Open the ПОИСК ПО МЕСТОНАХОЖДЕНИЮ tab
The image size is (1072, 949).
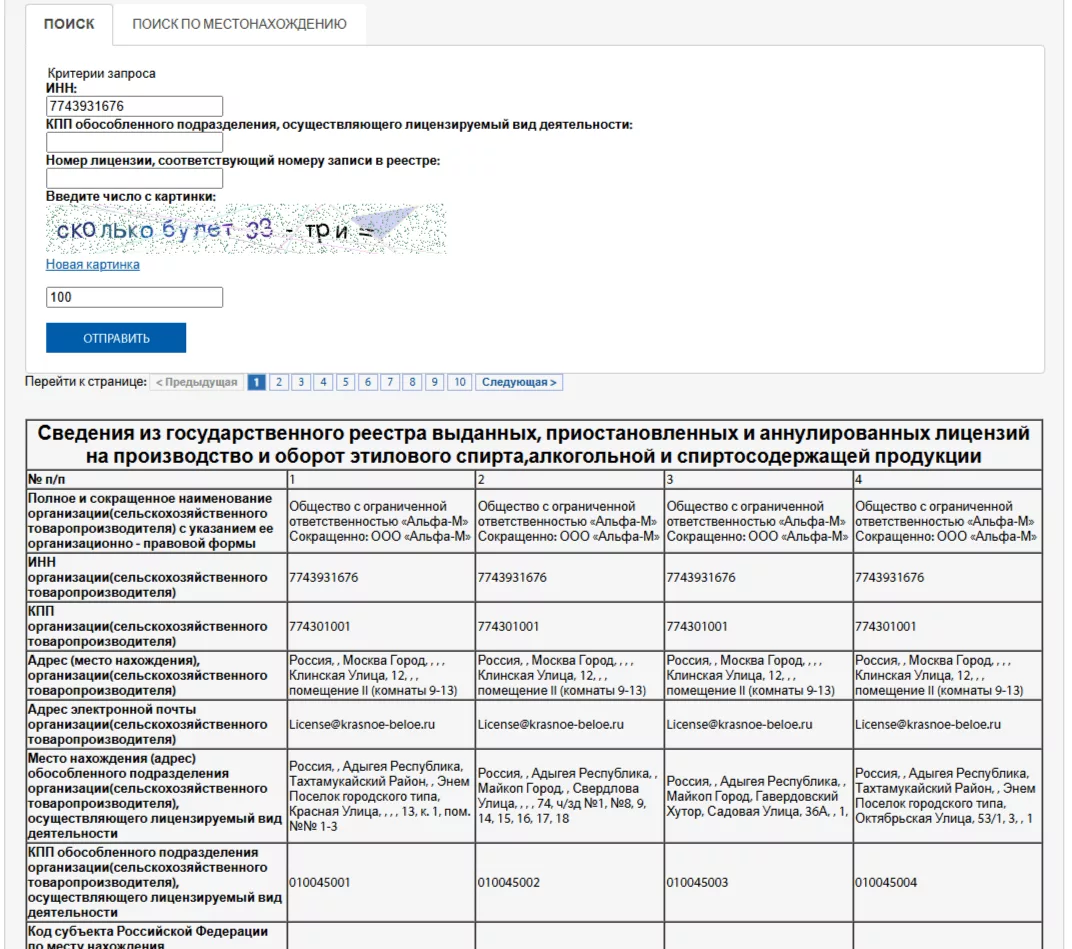tap(239, 24)
